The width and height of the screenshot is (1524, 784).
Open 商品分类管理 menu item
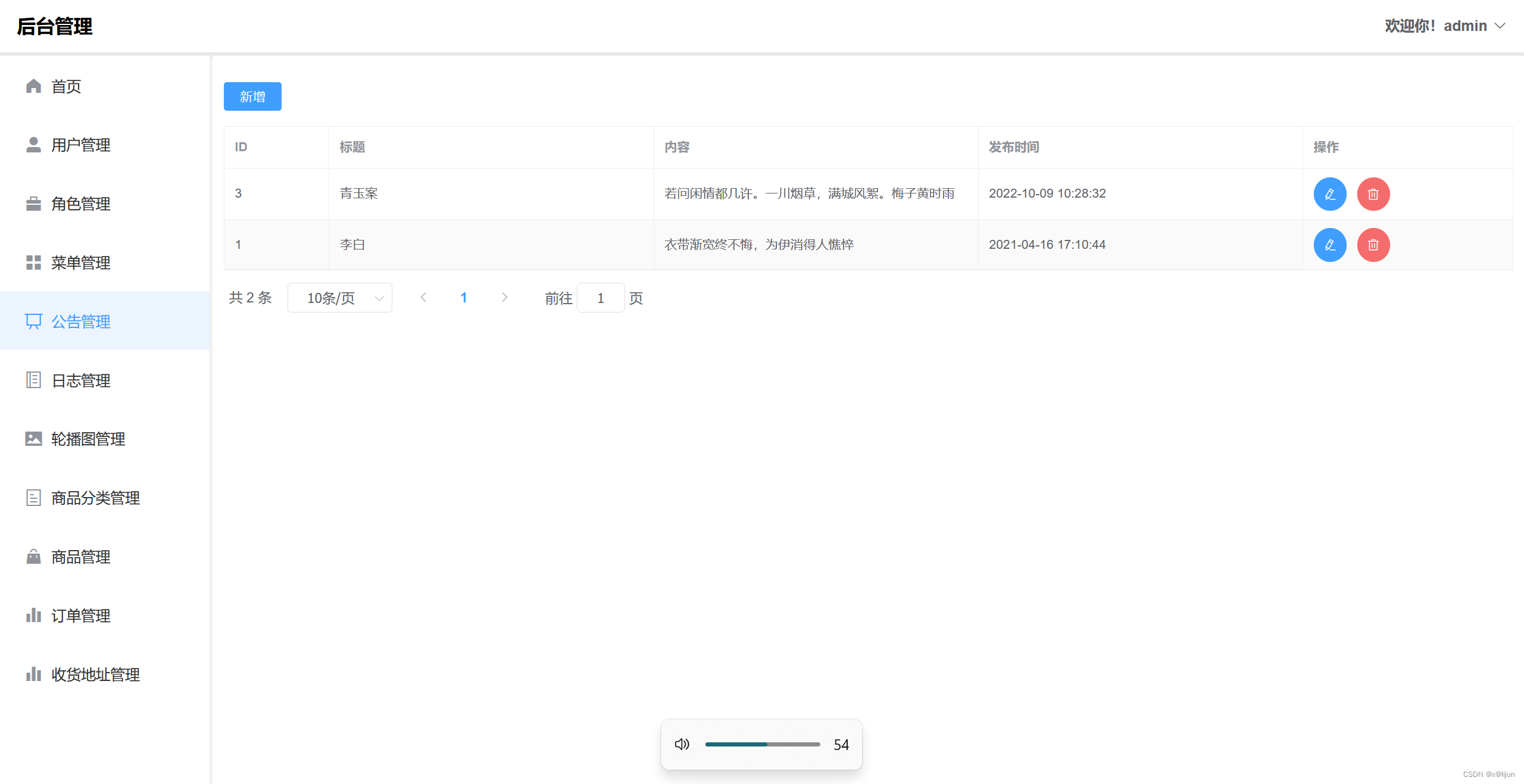(105, 498)
